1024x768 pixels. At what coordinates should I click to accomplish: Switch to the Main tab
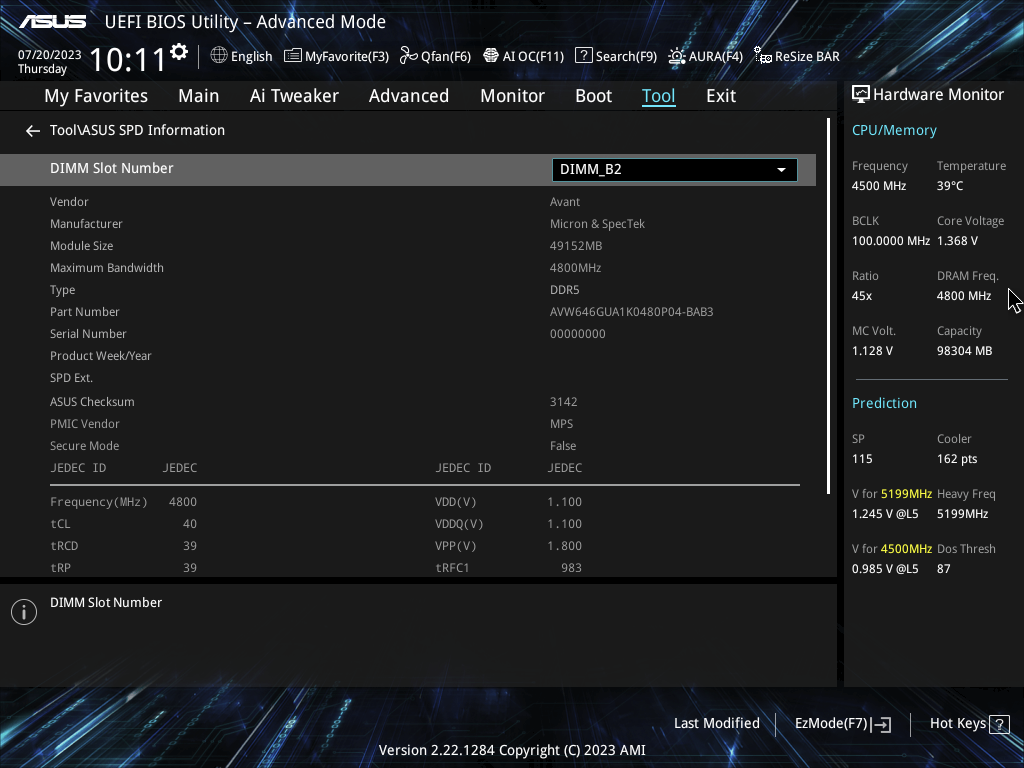click(199, 96)
